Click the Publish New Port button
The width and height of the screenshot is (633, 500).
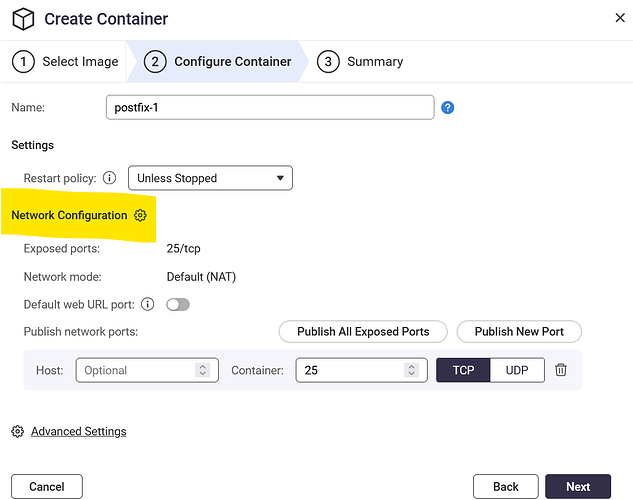(x=519, y=331)
